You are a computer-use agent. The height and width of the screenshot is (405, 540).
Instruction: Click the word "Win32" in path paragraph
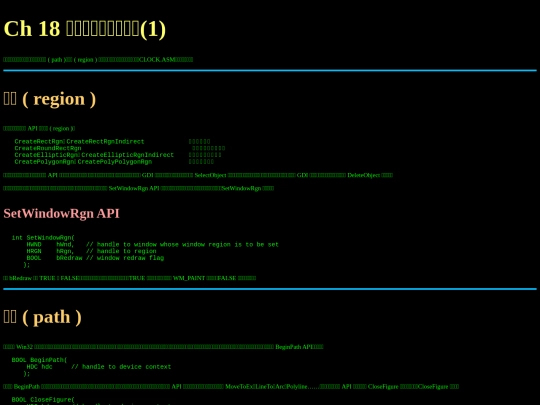(x=24, y=347)
